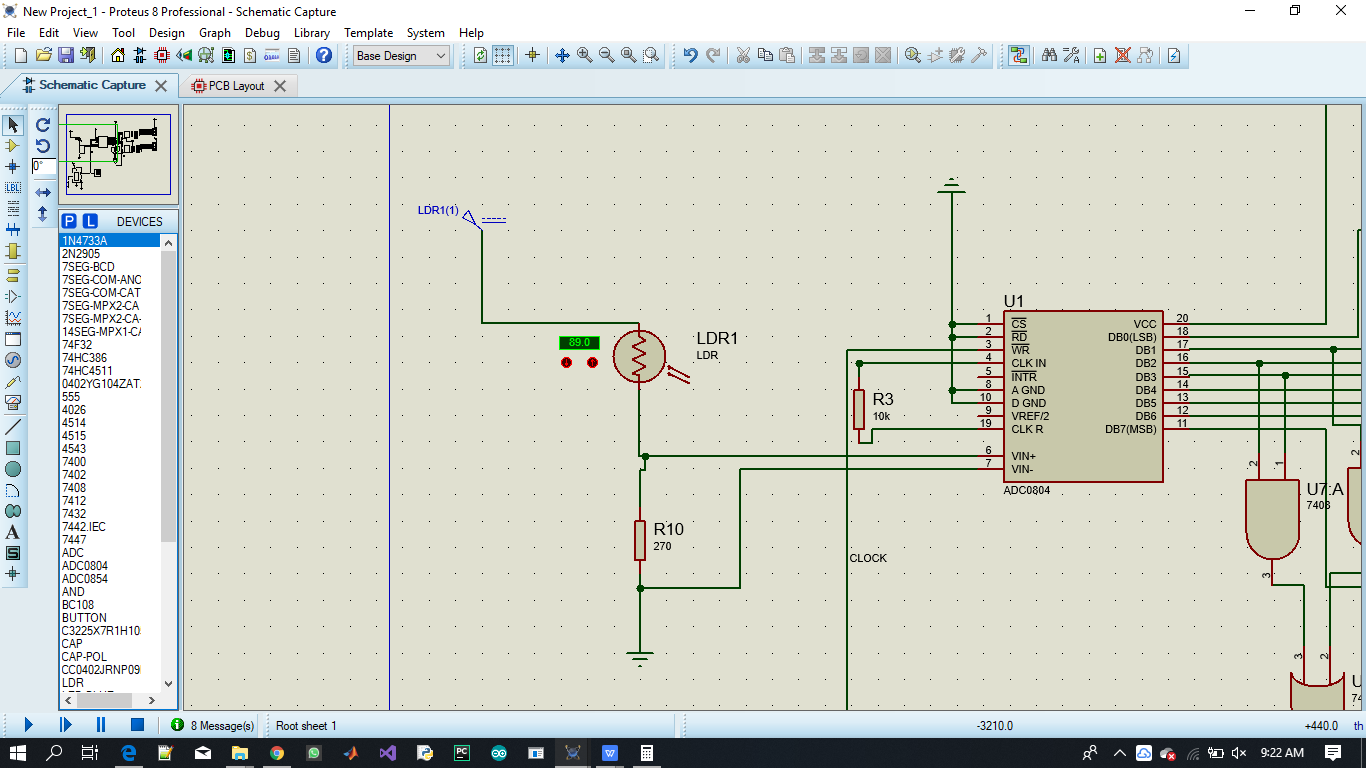Open the Graph Mode tool

tap(13, 318)
